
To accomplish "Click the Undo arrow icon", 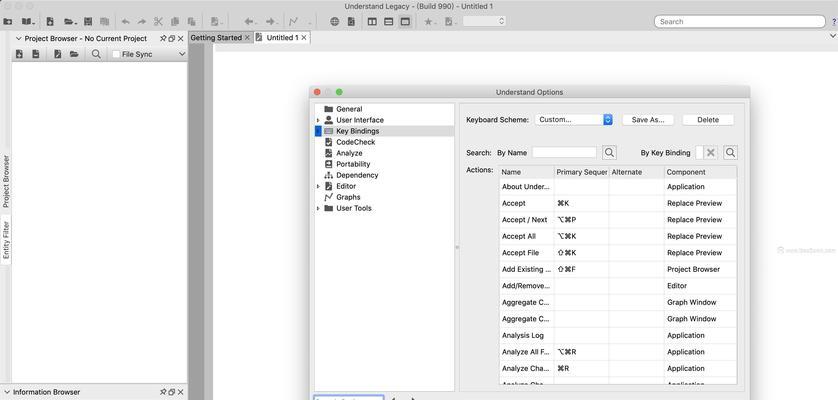I will coord(126,22).
